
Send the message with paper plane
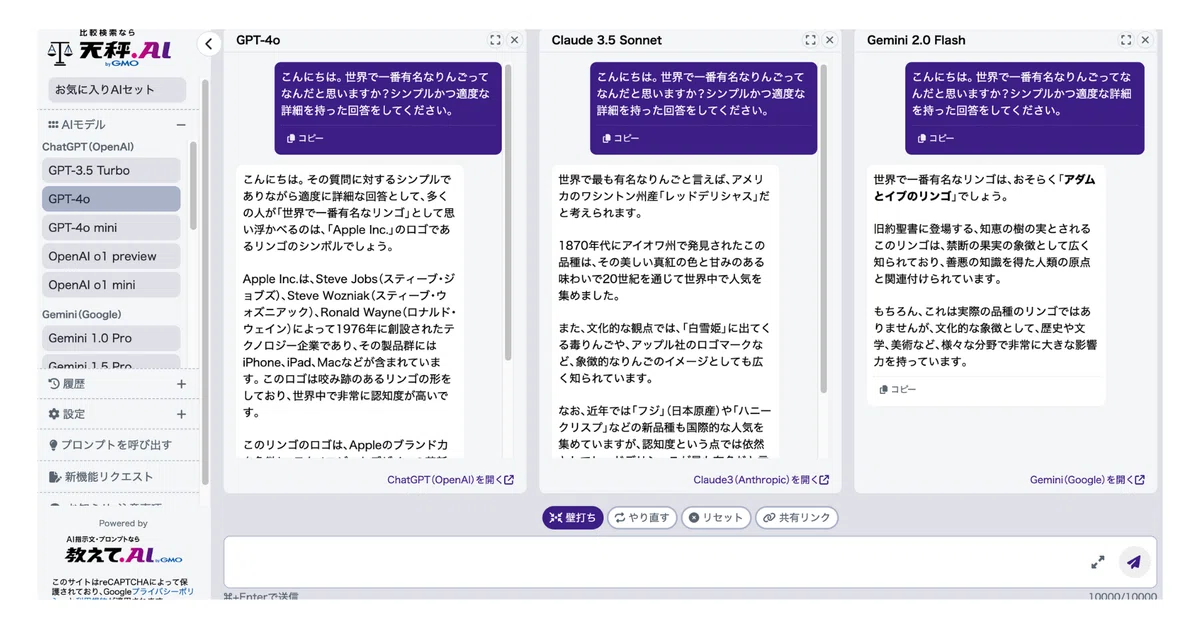pyautogui.click(x=1134, y=563)
